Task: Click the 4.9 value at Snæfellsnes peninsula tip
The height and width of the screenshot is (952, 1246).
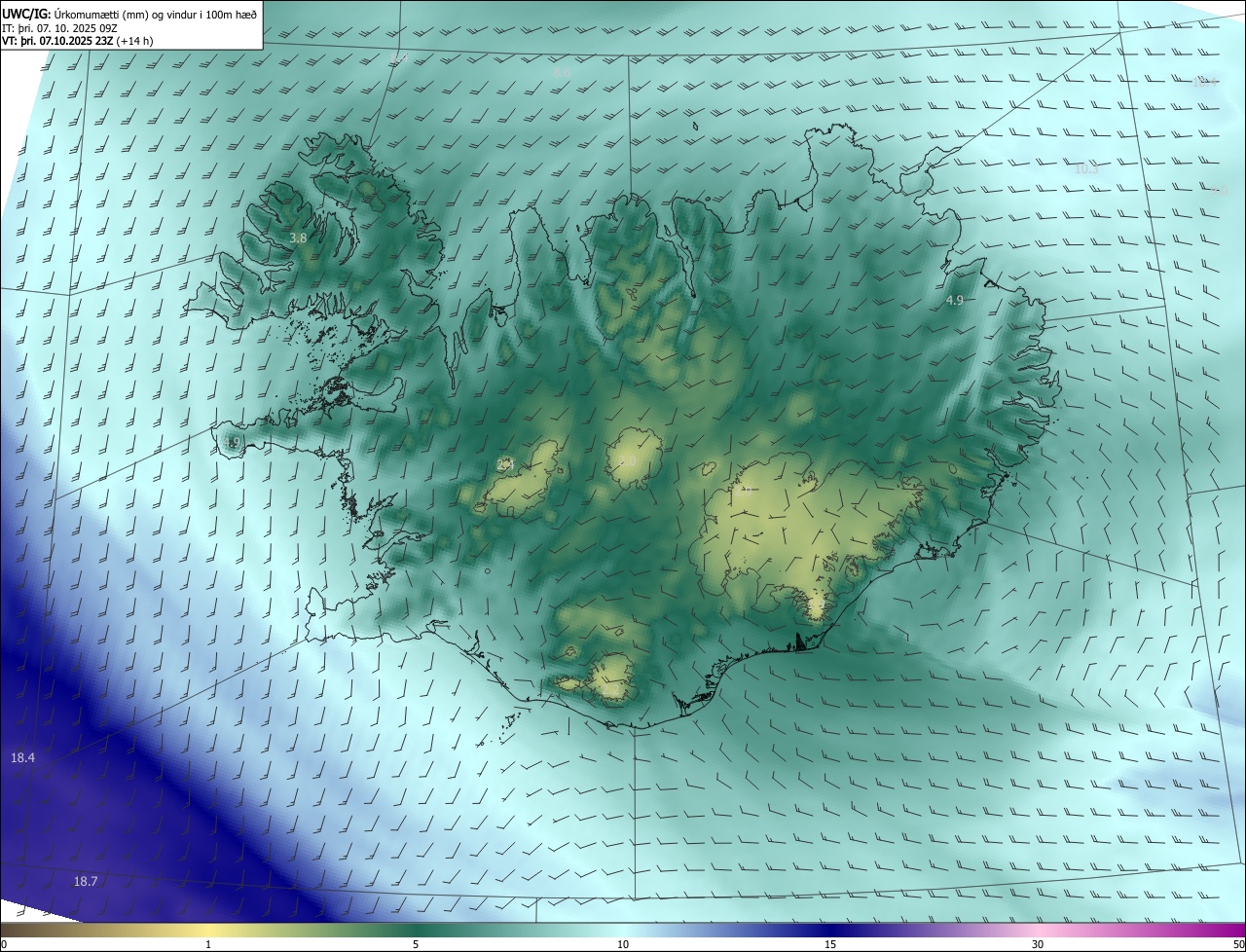Action: click(232, 443)
